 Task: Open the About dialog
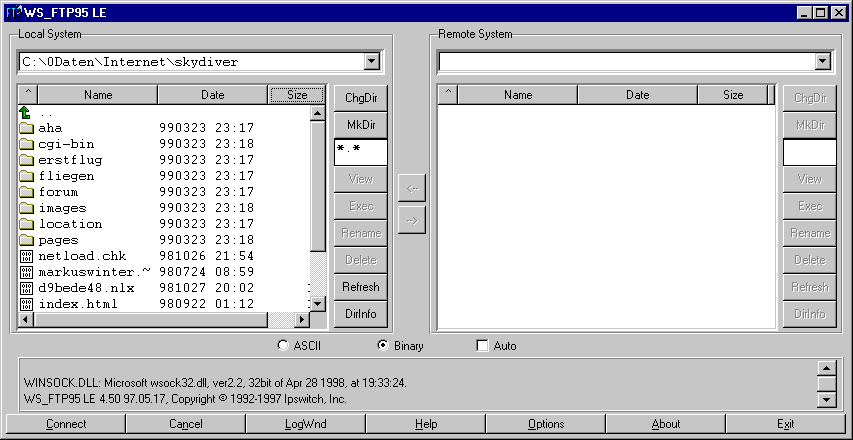click(666, 424)
